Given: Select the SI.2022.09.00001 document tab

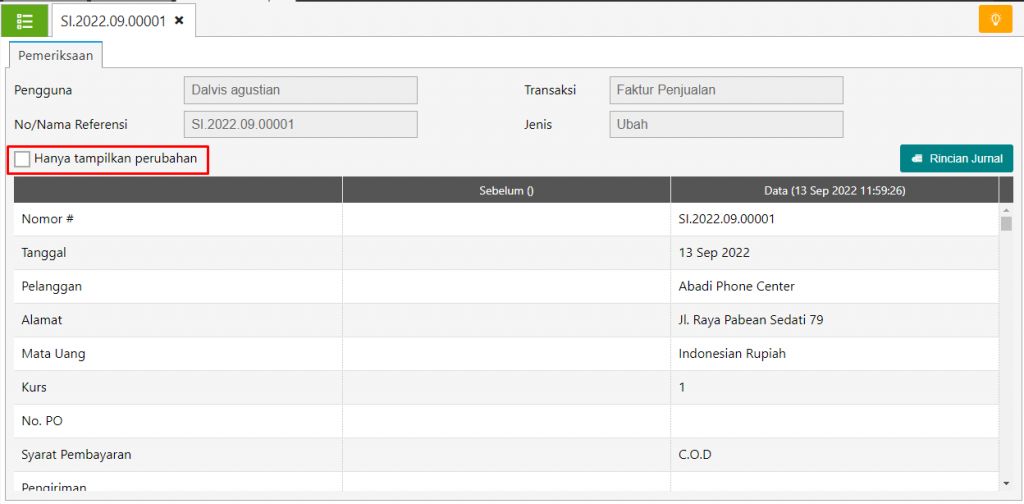Looking at the screenshot, I should coord(114,20).
